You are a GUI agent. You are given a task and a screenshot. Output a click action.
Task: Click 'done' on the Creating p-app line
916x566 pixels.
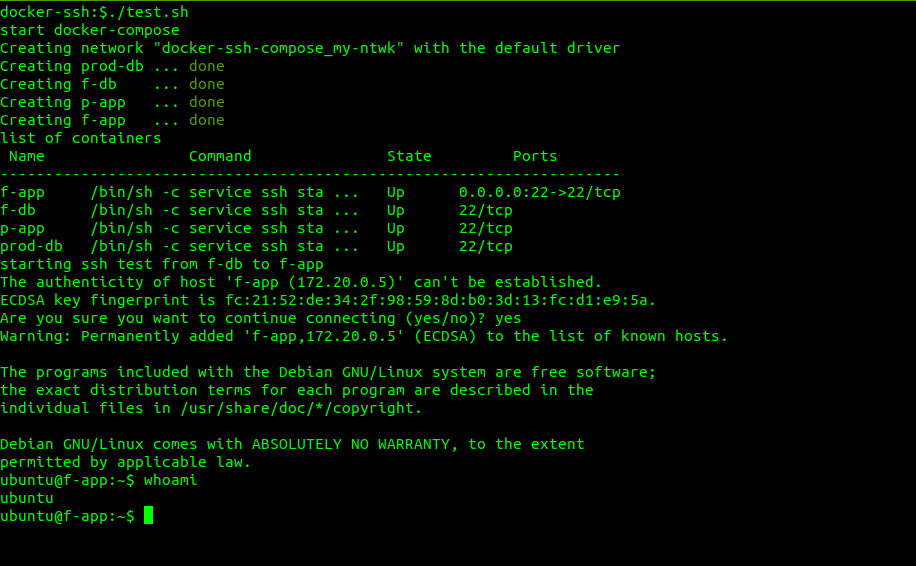(207, 102)
